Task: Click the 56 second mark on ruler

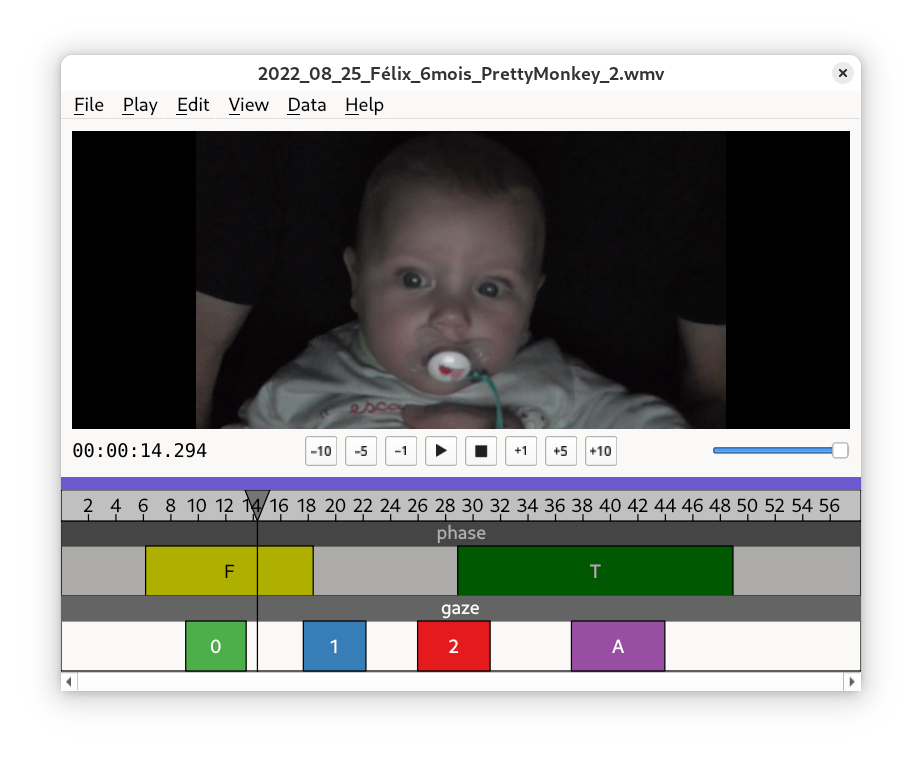Action: pos(830,506)
